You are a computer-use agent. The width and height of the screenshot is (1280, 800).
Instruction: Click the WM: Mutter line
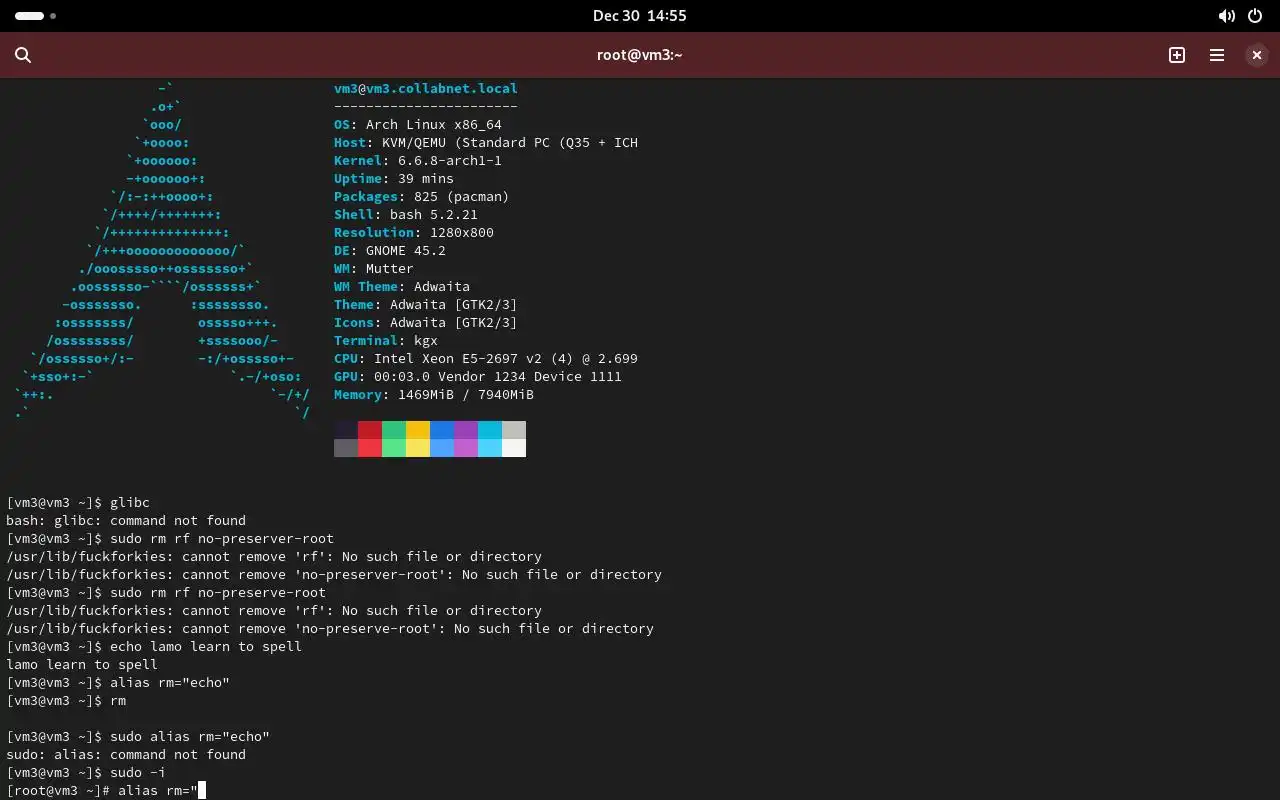click(374, 268)
